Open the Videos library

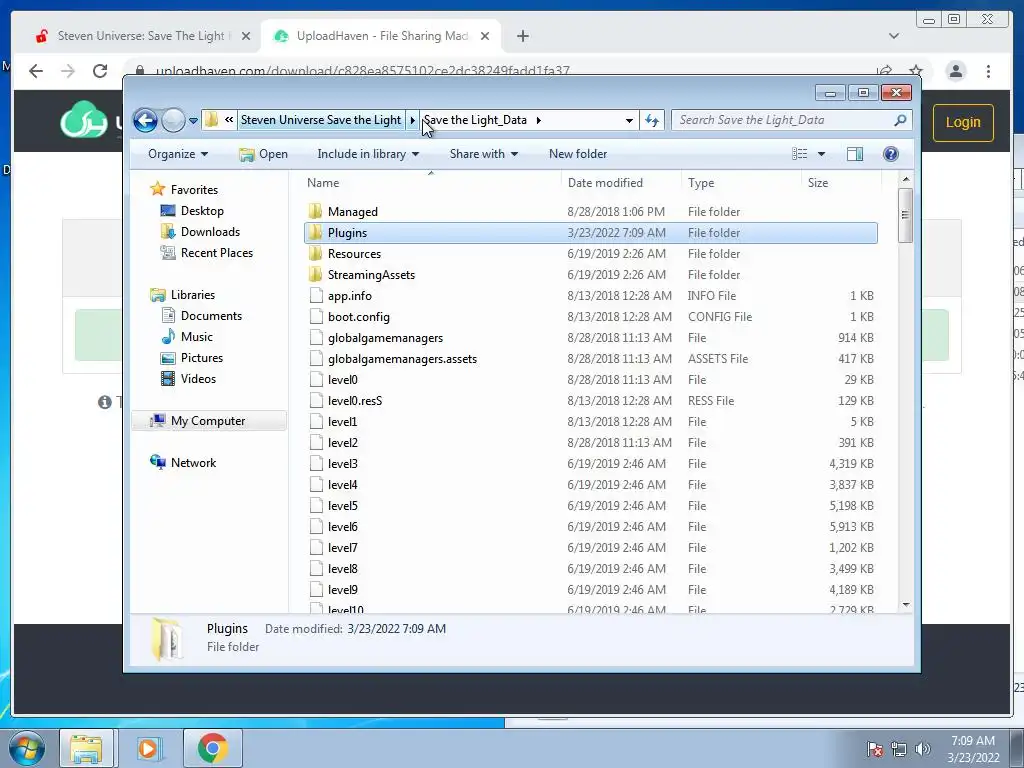198,379
